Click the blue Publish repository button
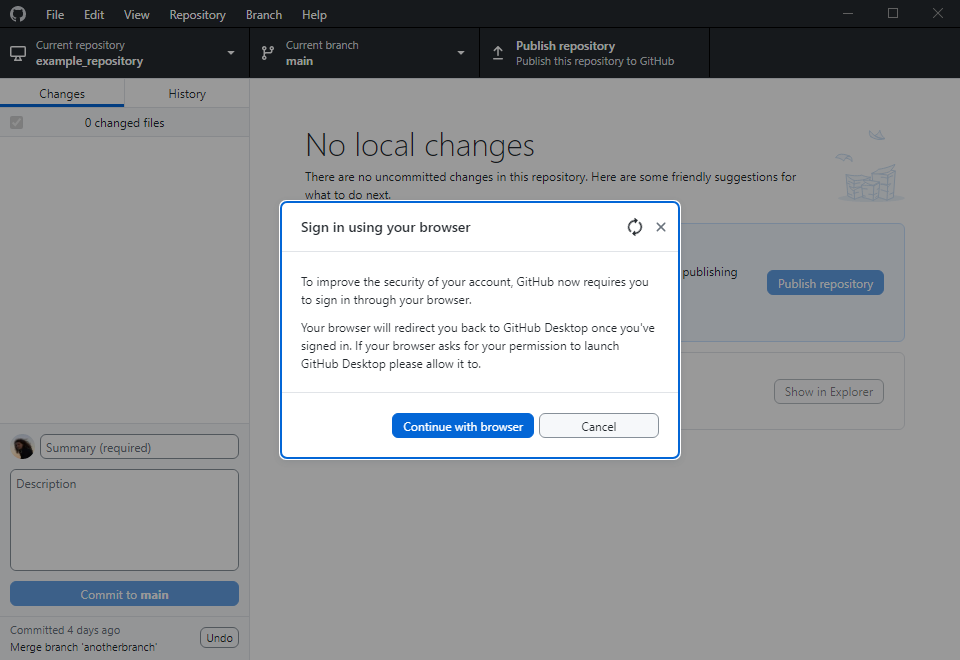Viewport: 960px width, 660px height. tap(825, 283)
